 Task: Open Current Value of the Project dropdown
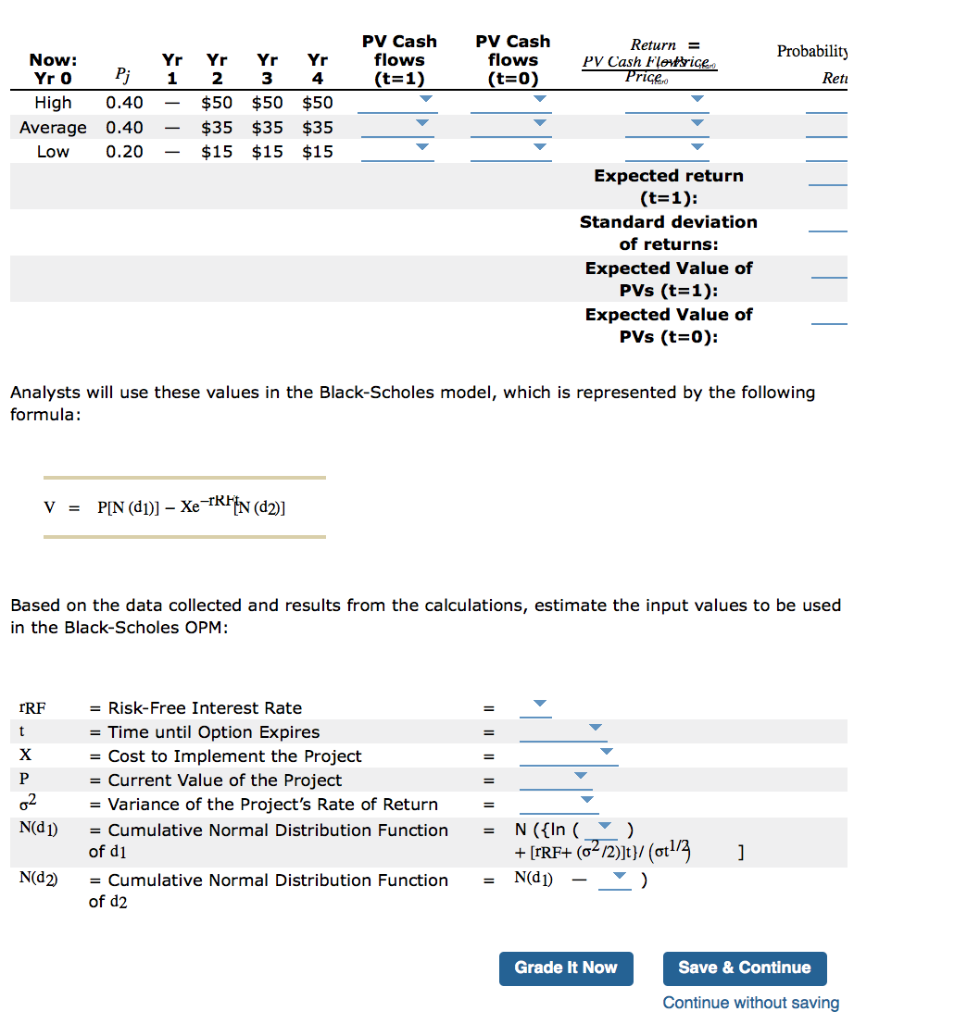click(580, 775)
